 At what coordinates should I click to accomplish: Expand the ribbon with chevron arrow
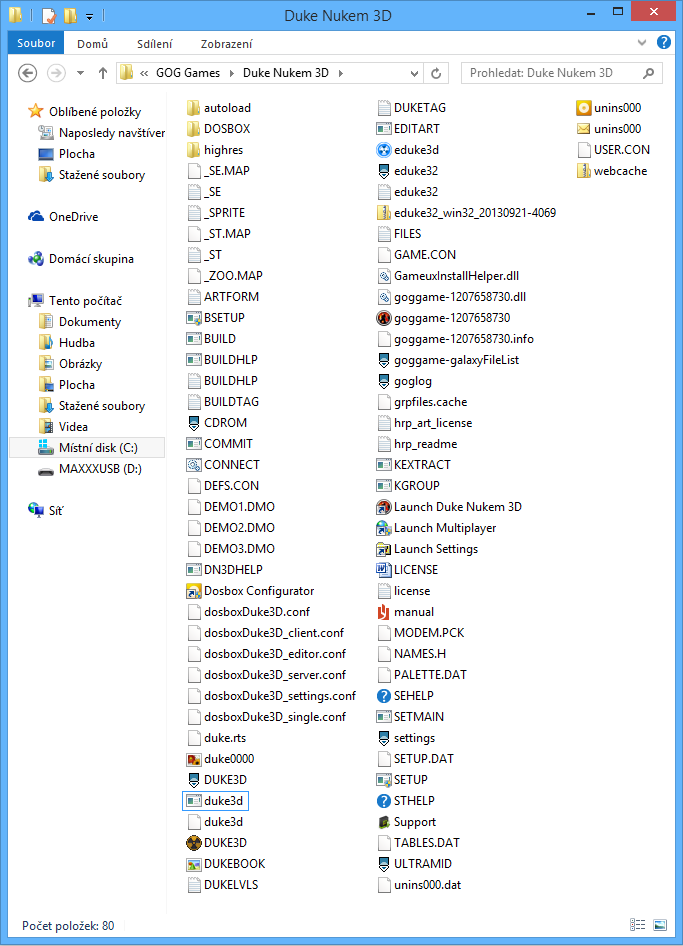(x=642, y=43)
